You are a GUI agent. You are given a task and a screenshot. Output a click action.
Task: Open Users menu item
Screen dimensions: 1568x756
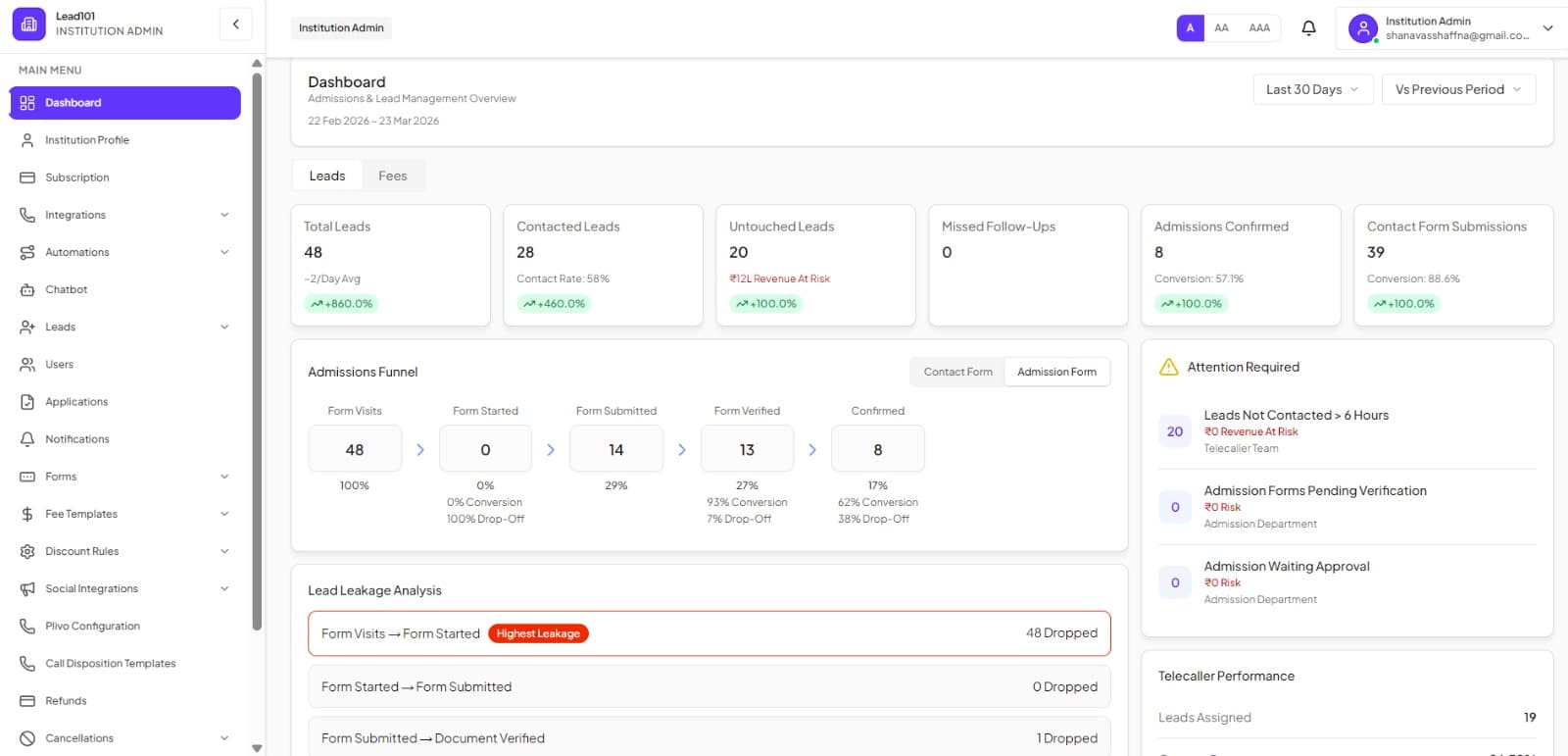click(x=125, y=364)
